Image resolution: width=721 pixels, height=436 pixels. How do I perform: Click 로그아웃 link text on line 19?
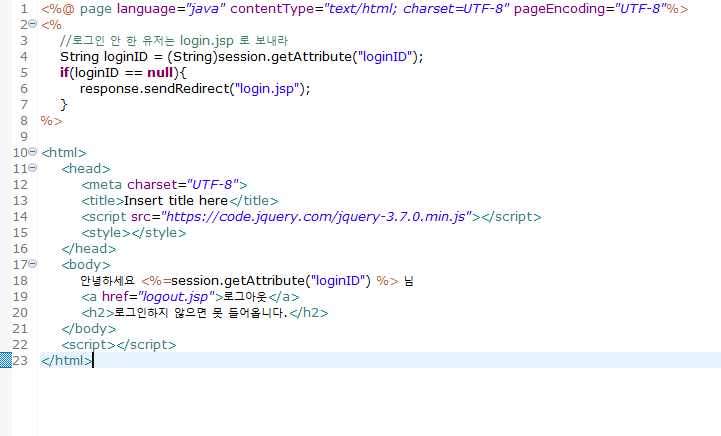click(245, 297)
